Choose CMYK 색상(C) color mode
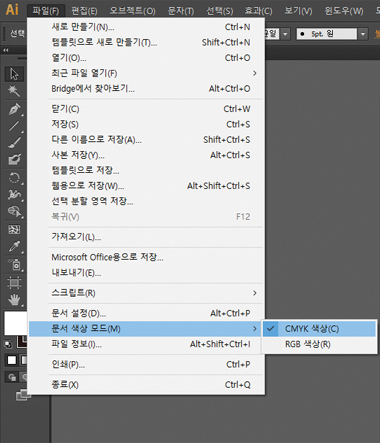380x443 pixels. coord(320,329)
